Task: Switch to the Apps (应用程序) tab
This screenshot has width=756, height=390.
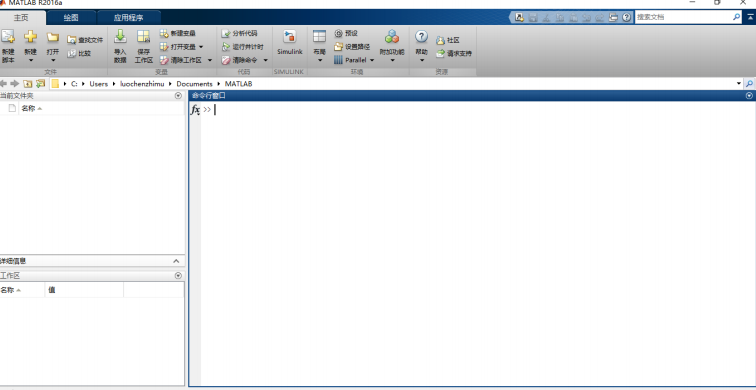Action: [128, 18]
